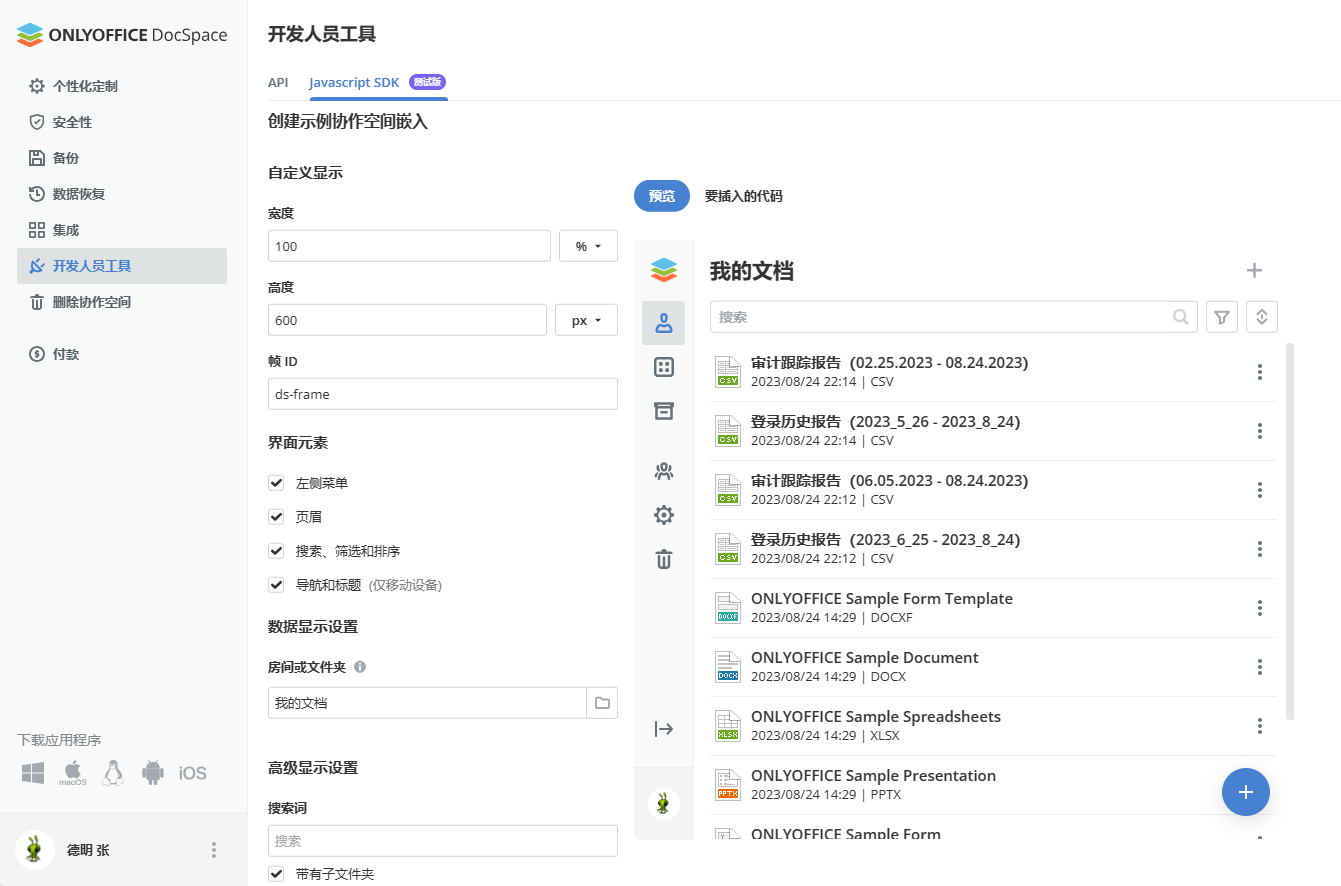Show the 预览 preview tab
The width and height of the screenshot is (1341, 886).
662,196
